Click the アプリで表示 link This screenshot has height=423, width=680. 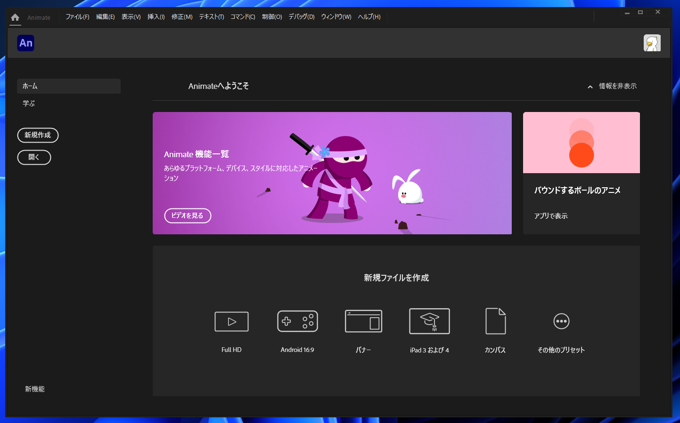click(x=551, y=216)
